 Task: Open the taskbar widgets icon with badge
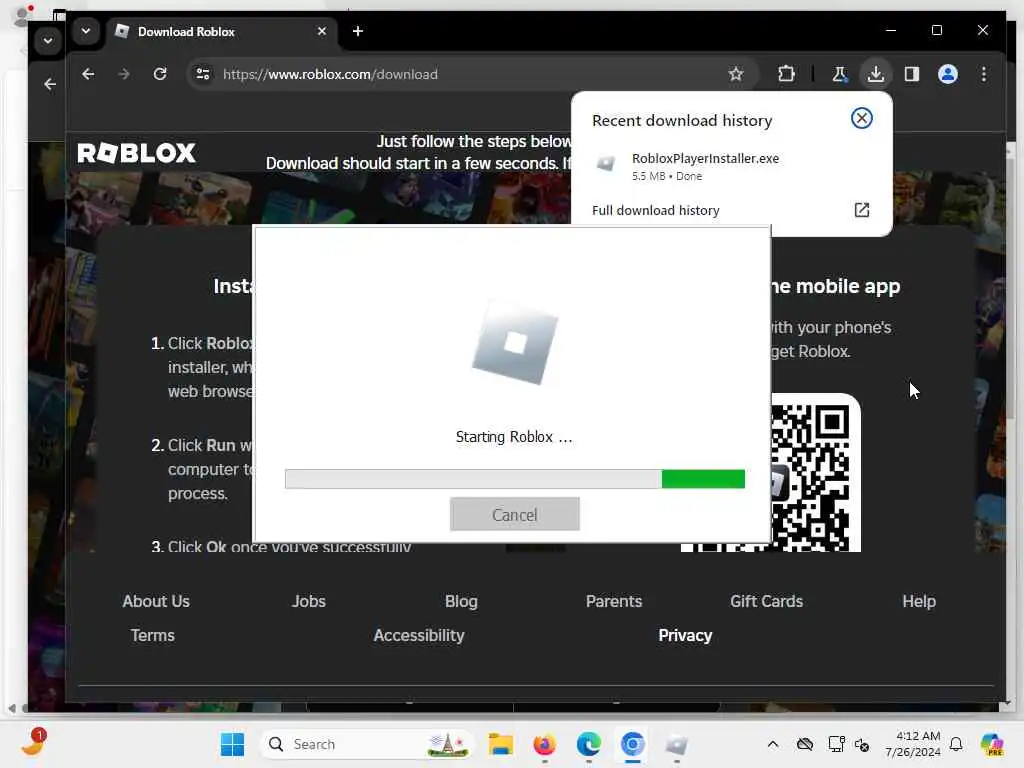point(32,743)
